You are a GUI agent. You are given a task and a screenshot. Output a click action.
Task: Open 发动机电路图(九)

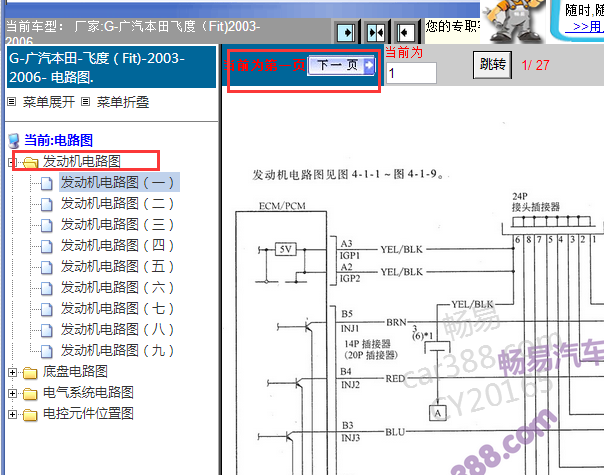point(117,351)
